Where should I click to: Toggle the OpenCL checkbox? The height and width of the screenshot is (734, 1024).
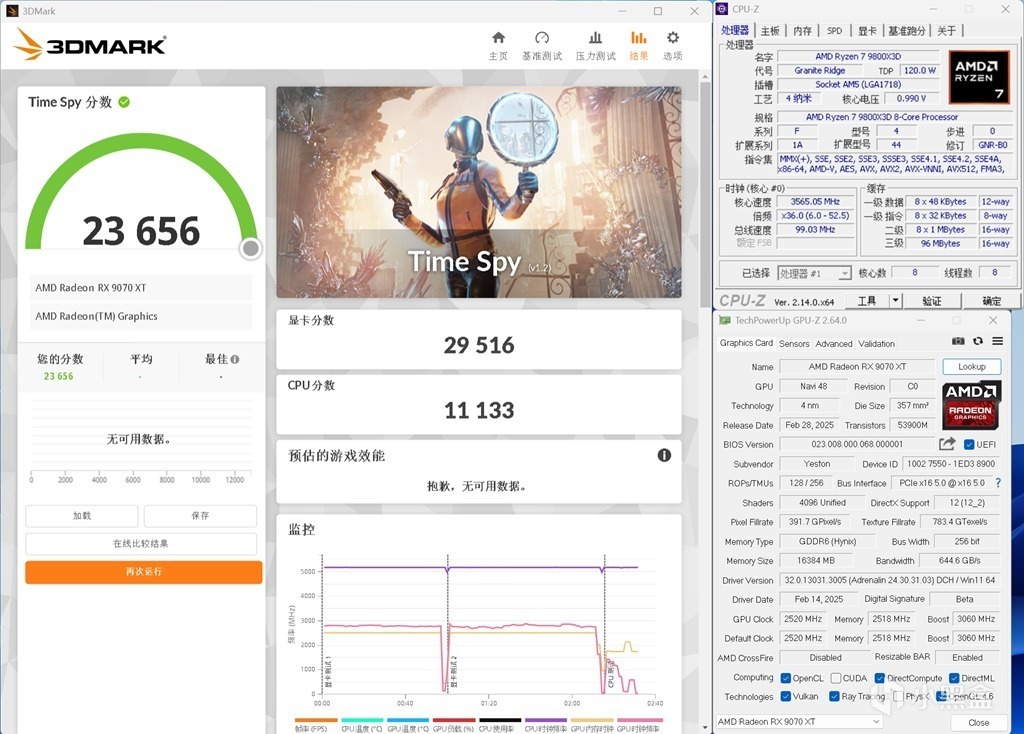[786, 678]
